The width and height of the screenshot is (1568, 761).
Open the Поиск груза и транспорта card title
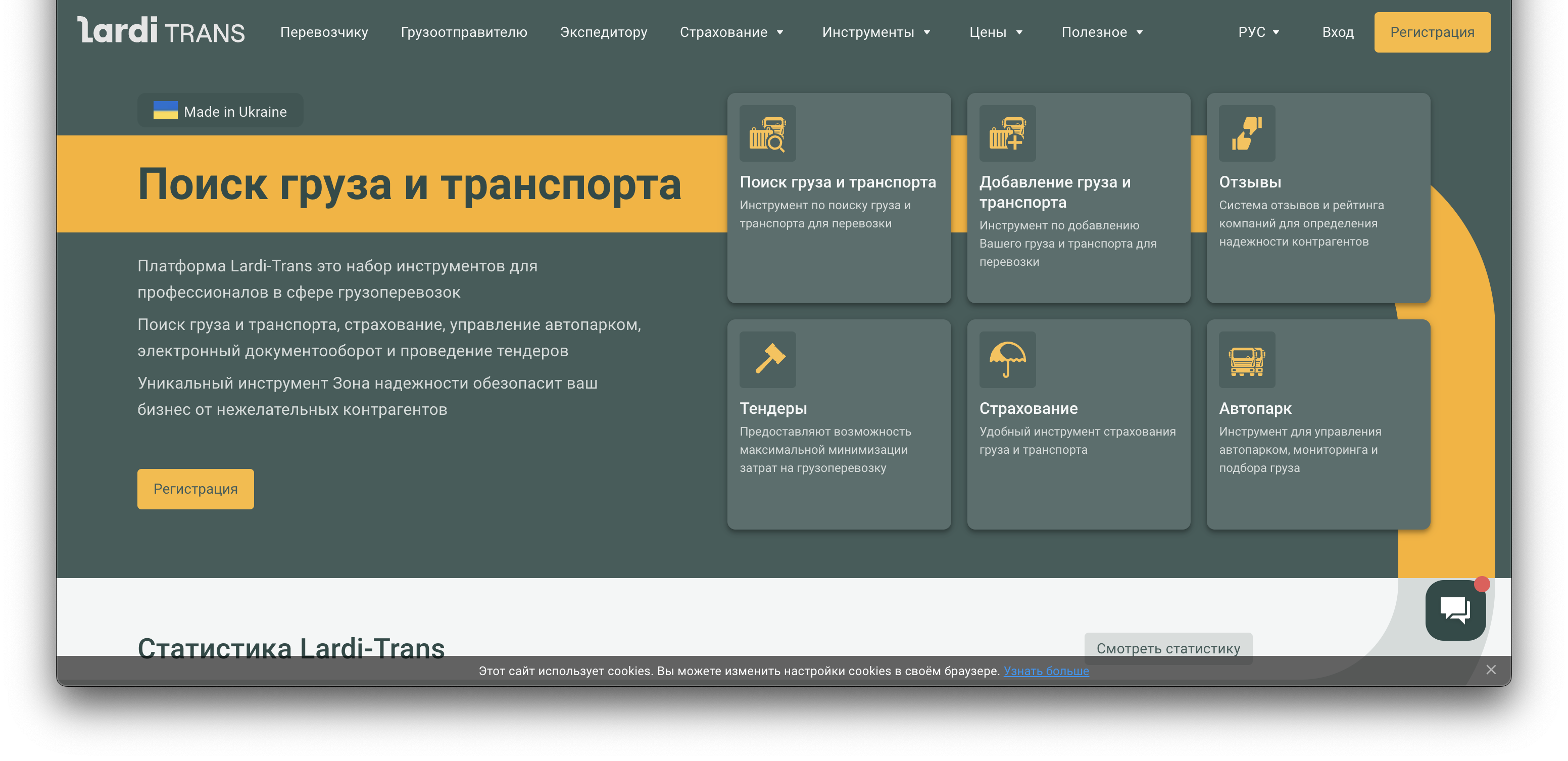click(838, 182)
